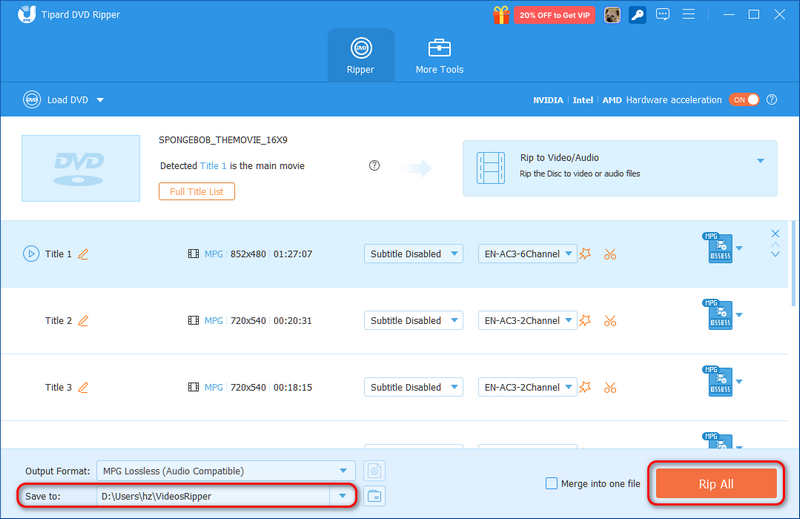Image resolution: width=800 pixels, height=519 pixels.
Task: Open the register key icon
Action: point(637,15)
